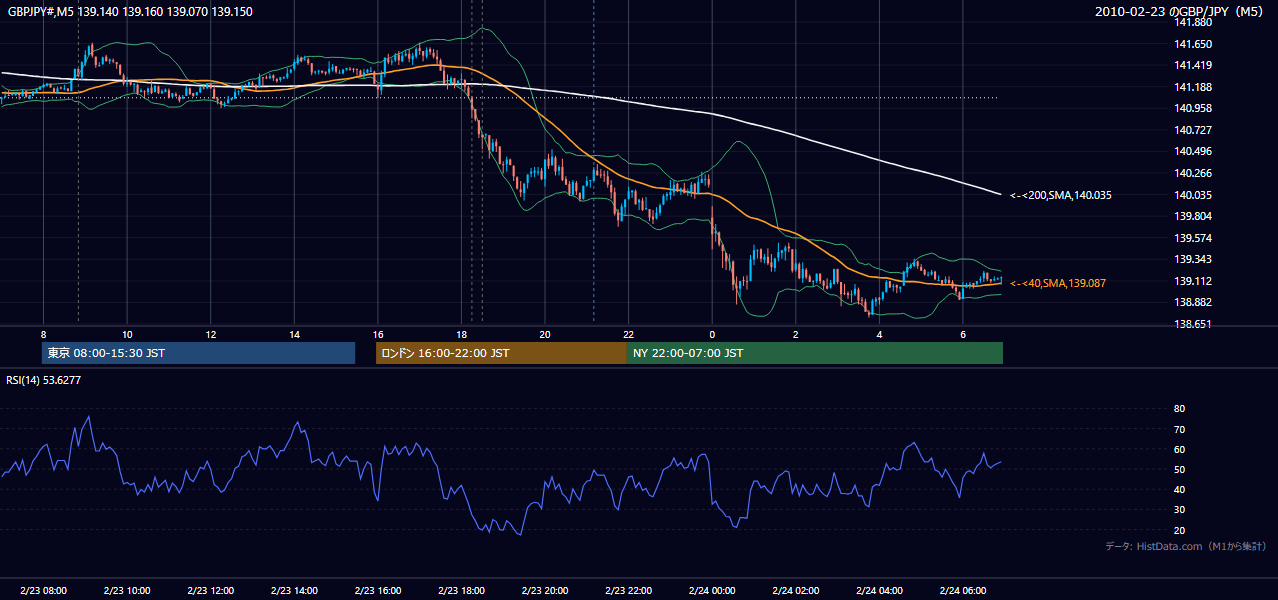The image size is (1278, 600).
Task: Click the RSI 80 level label
Action: 1179,409
